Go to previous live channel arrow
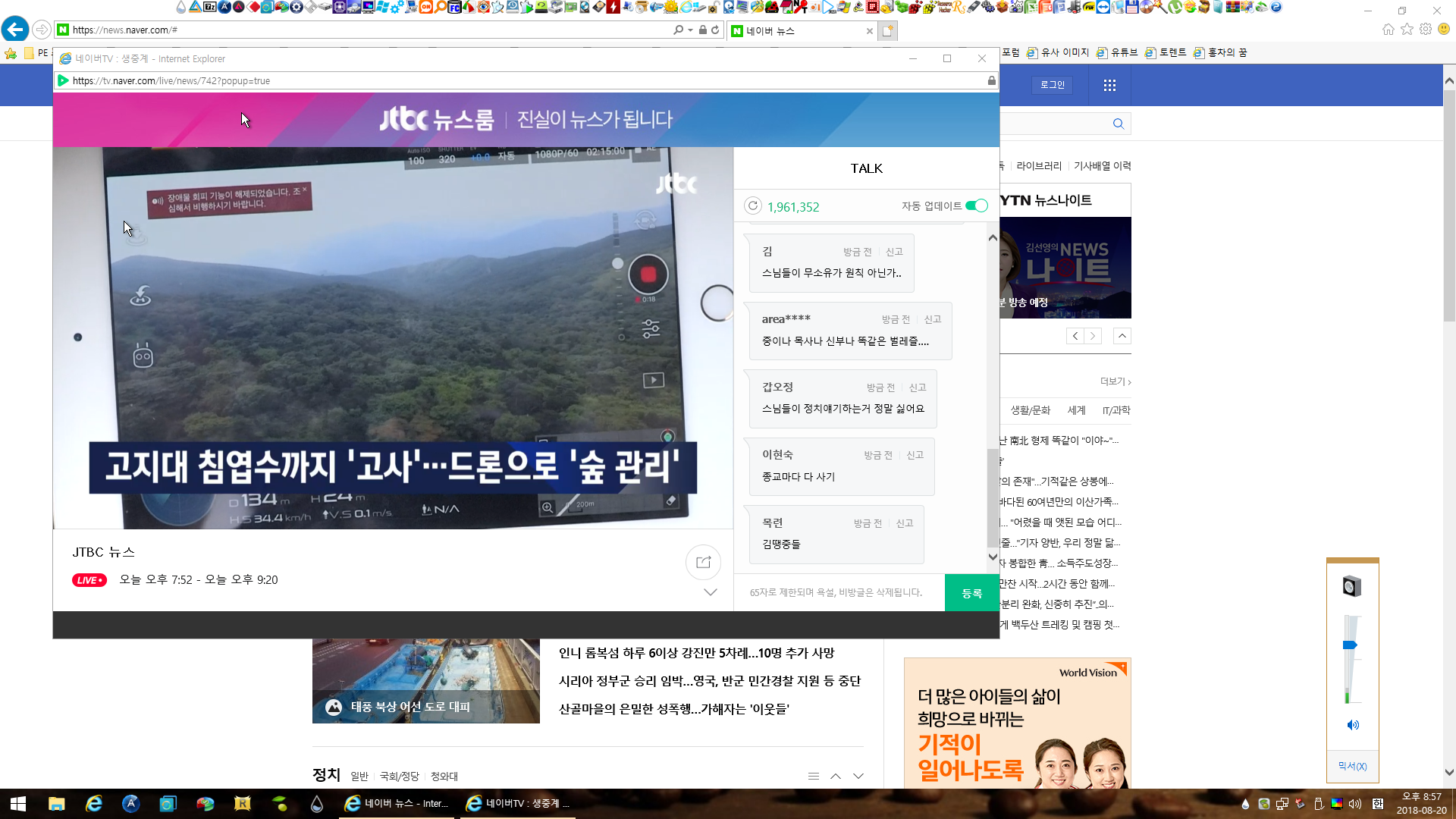Screen dimensions: 1456x819 click(x=1075, y=336)
